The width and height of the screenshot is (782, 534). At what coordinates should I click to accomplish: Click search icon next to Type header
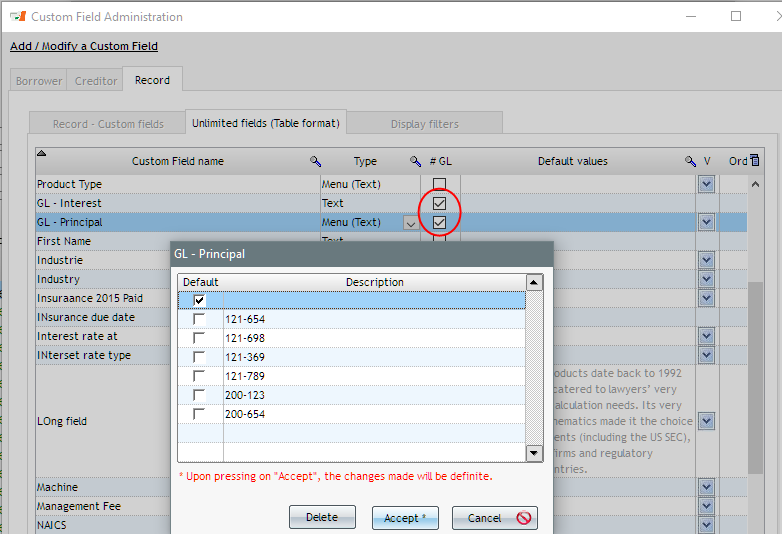click(x=416, y=161)
